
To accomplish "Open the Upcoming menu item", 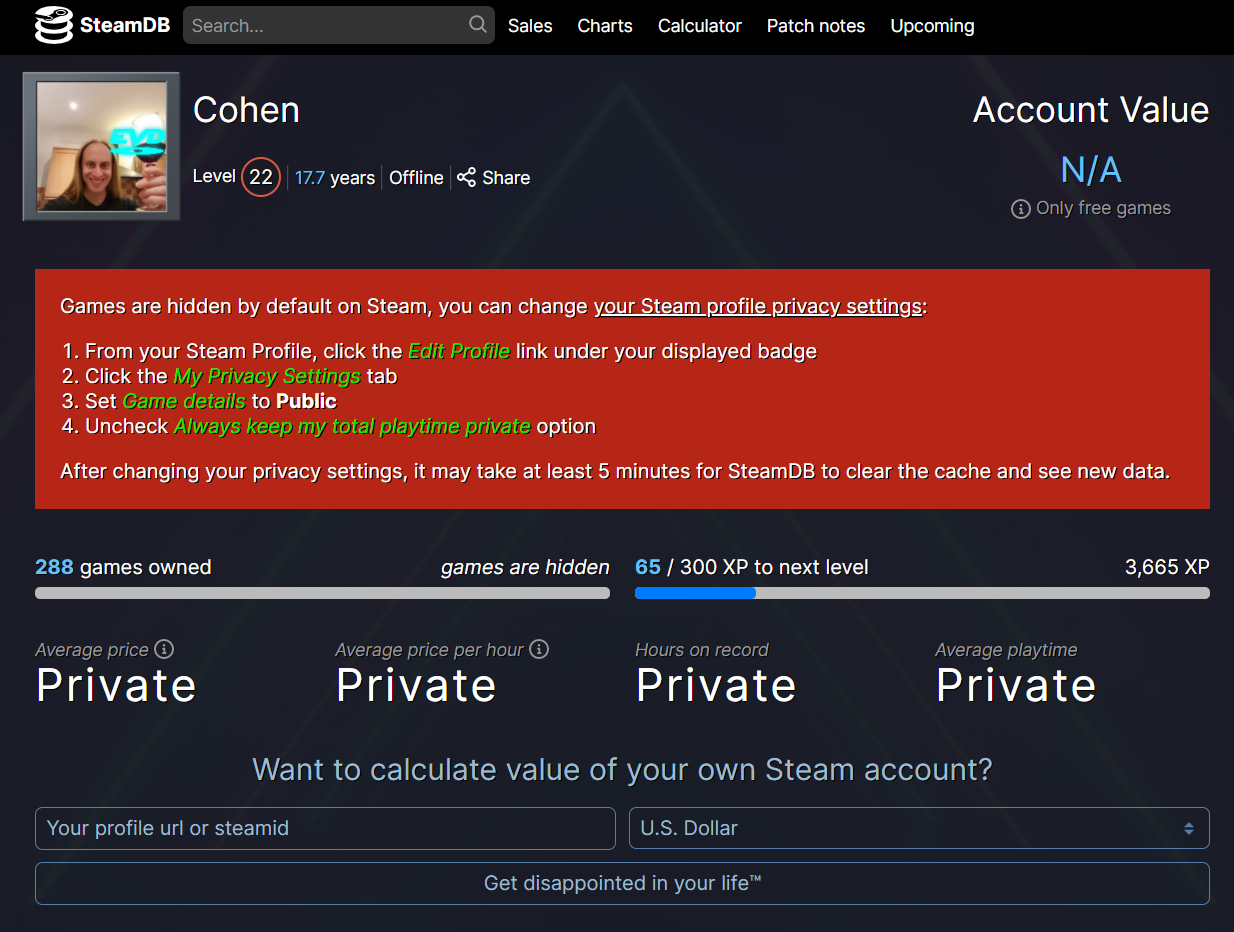I will pyautogui.click(x=932, y=26).
